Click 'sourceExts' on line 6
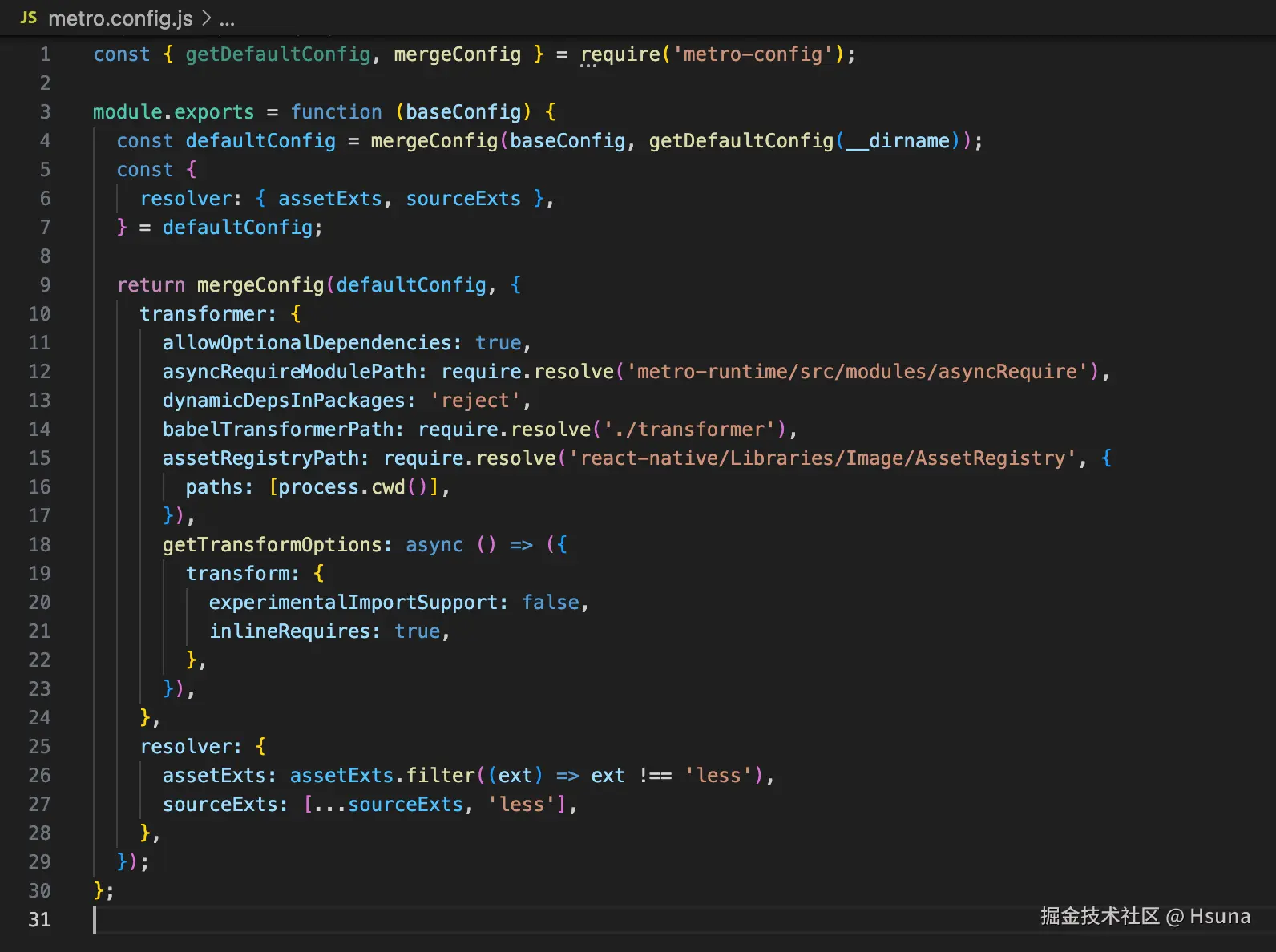 pyautogui.click(x=463, y=199)
